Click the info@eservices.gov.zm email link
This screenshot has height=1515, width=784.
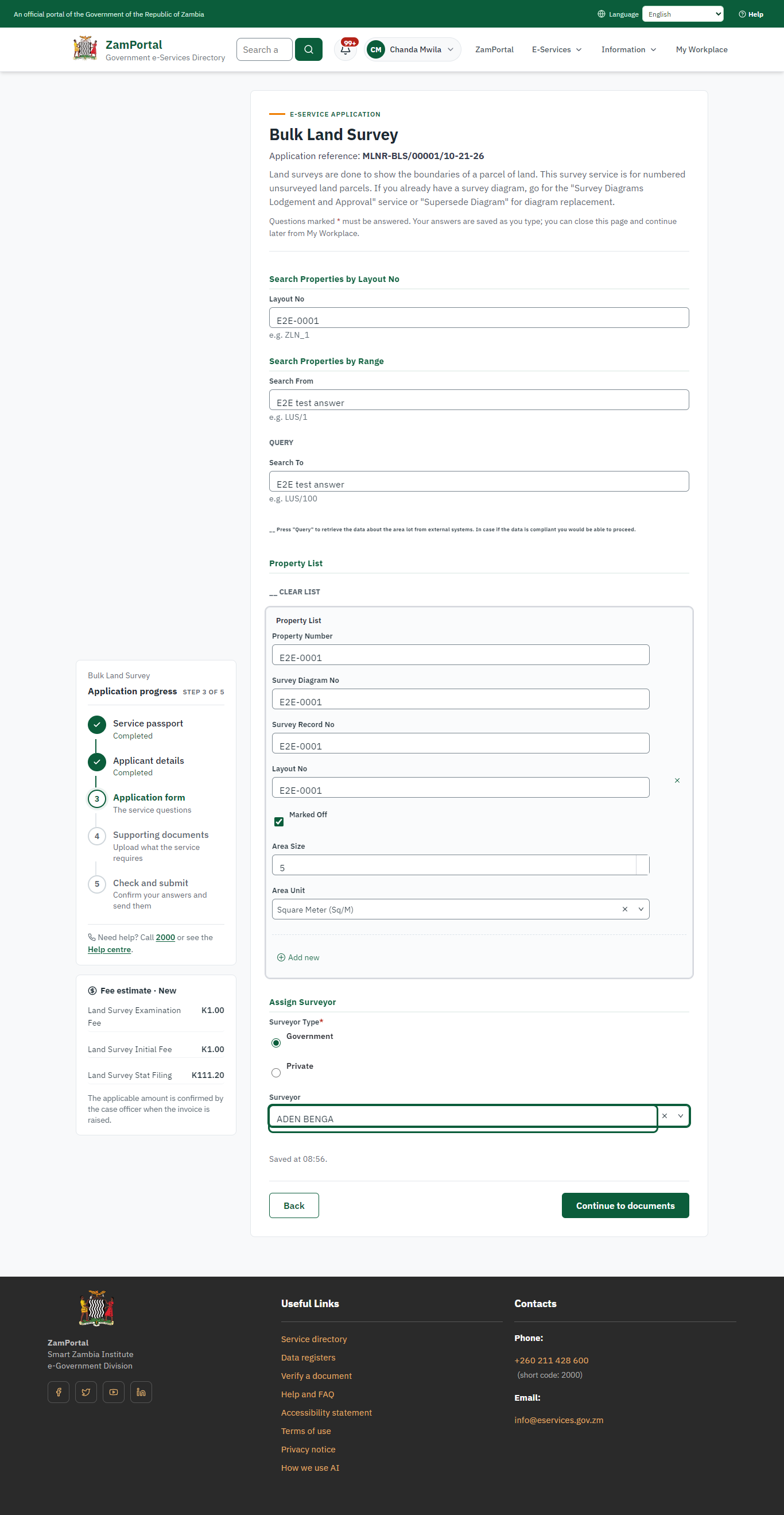[559, 1420]
